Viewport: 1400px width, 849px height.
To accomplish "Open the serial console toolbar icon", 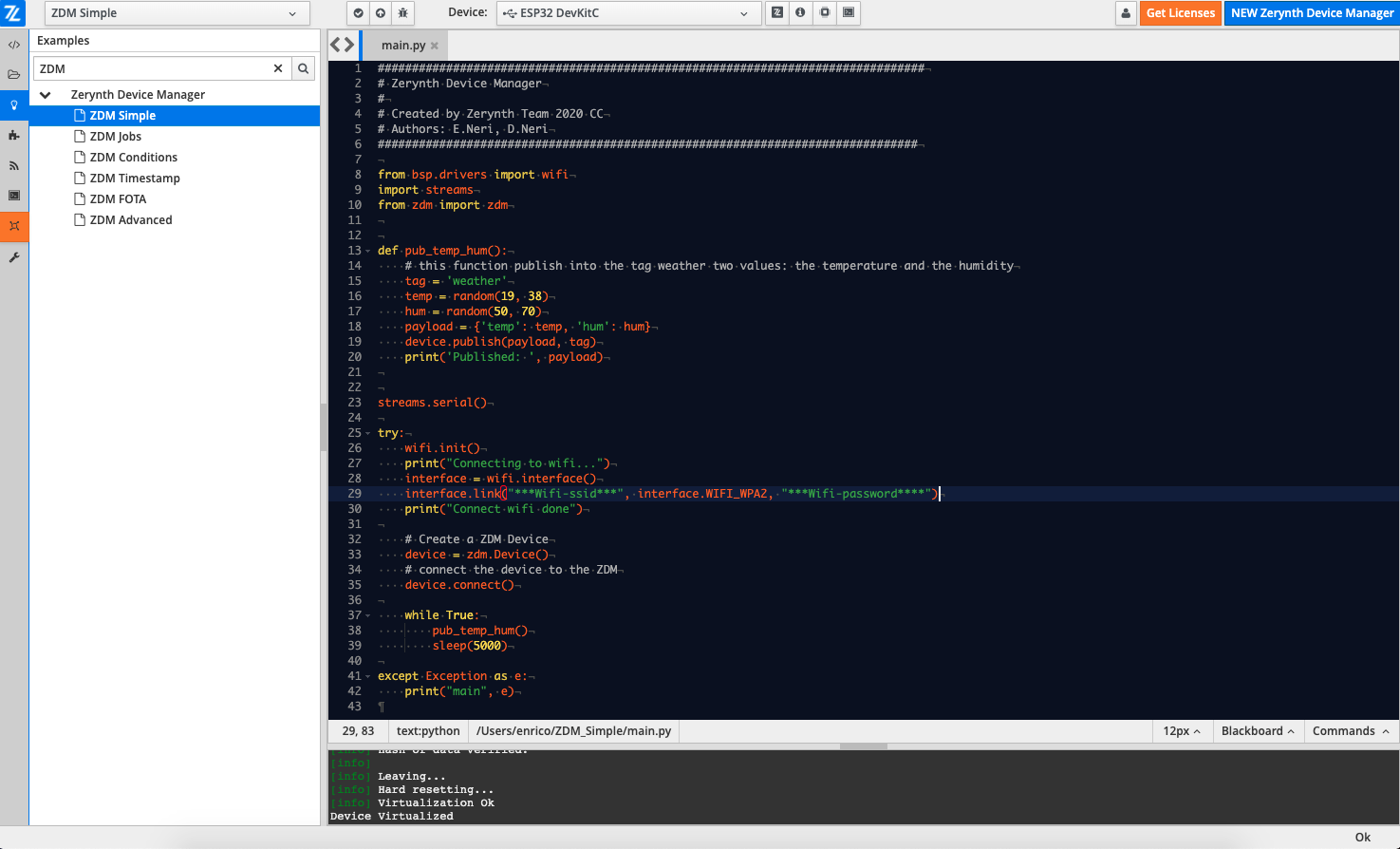I will (849, 13).
